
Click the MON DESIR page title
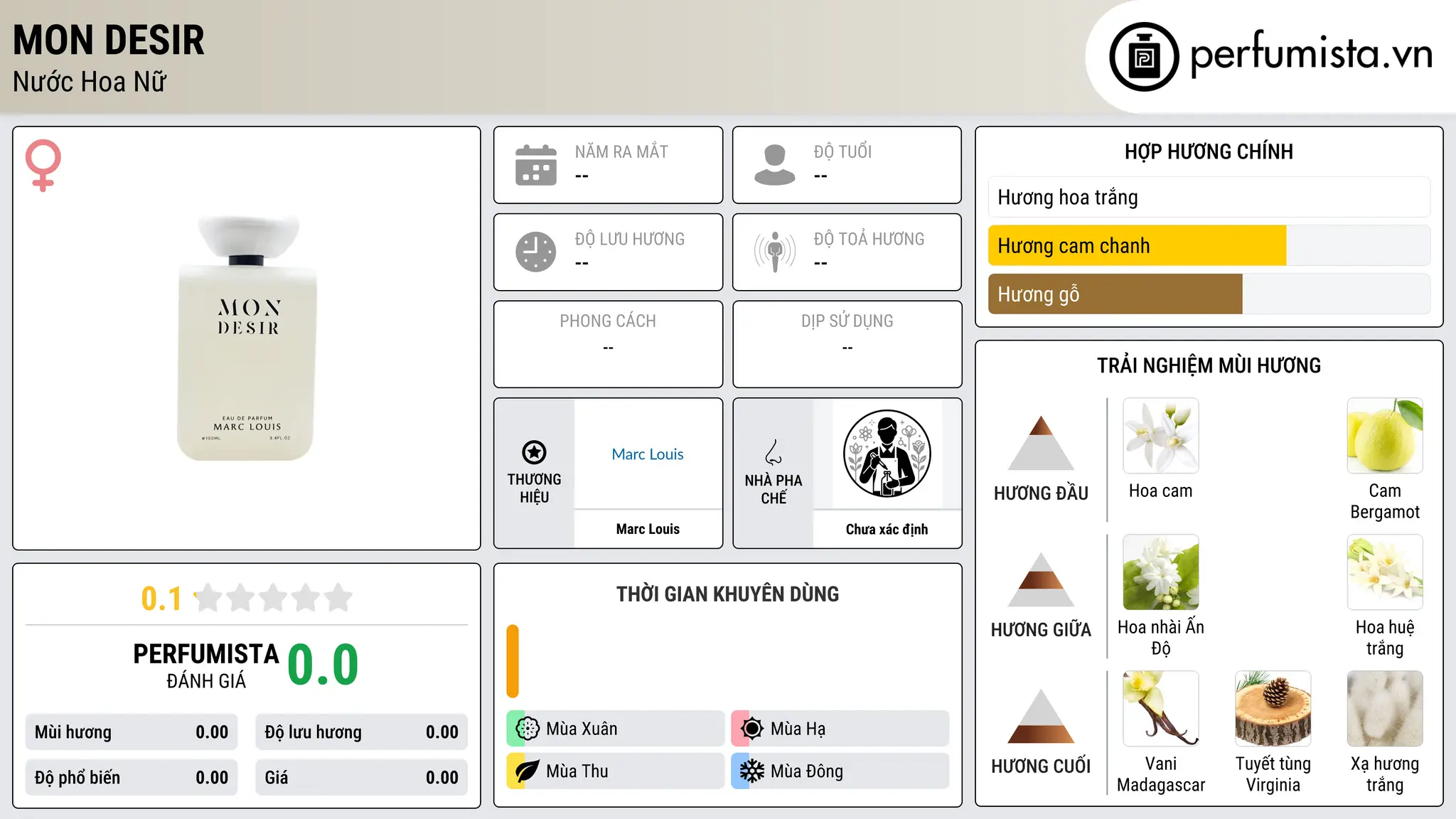109,40
